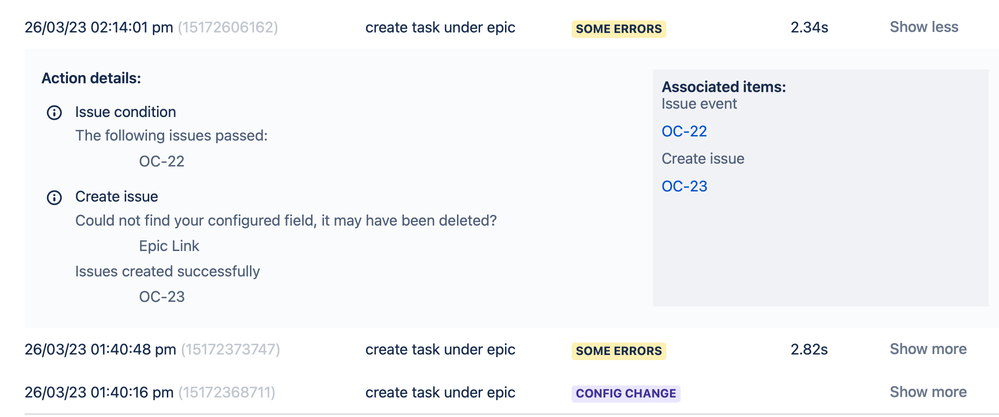Collapse the entry with Show less

(x=924, y=27)
